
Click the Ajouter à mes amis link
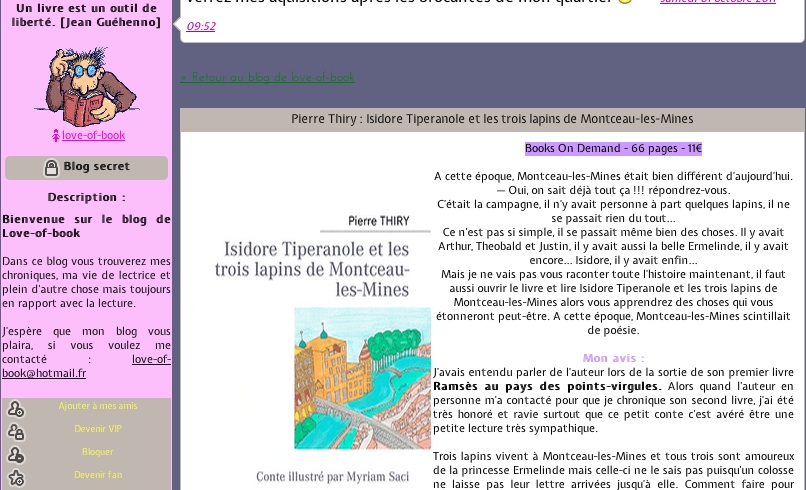(98, 406)
